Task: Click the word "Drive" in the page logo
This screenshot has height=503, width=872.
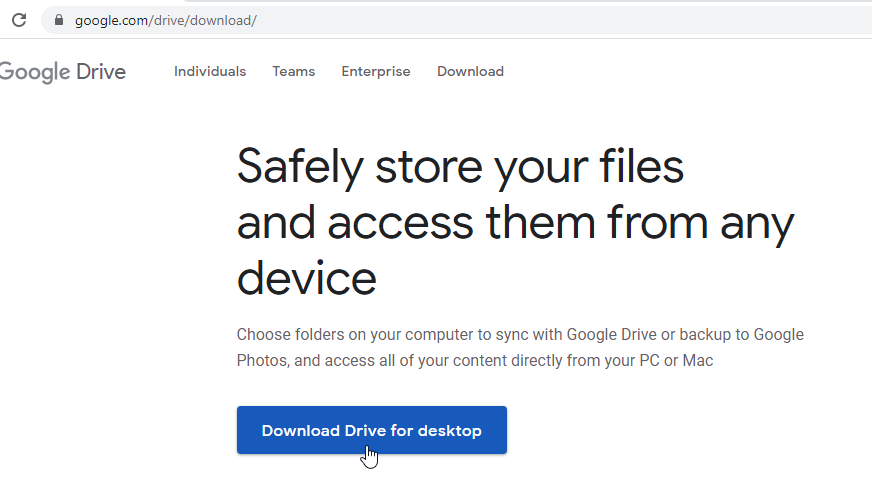Action: 101,72
